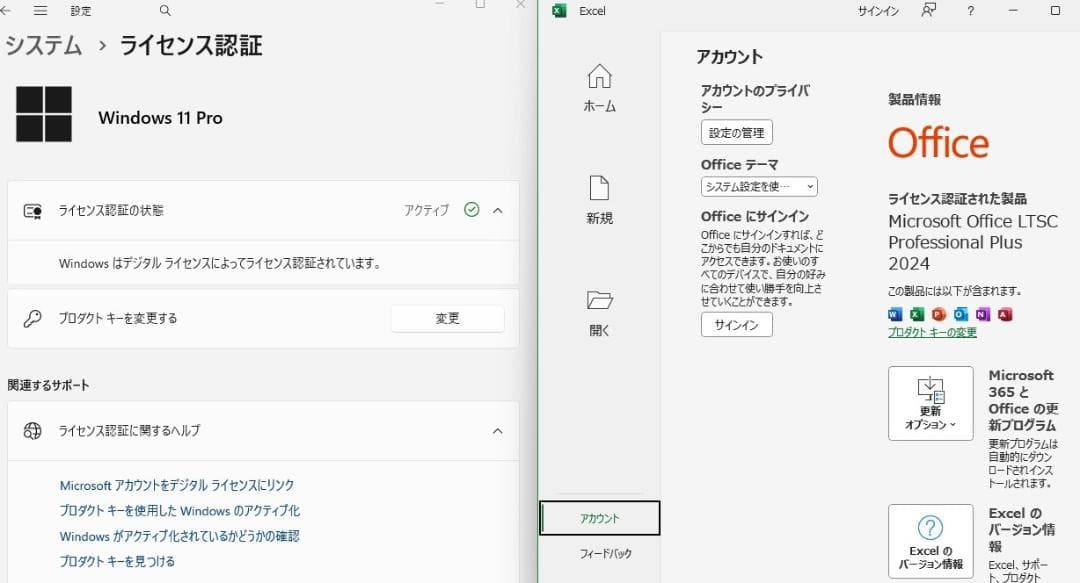Click the サインイン button under Office にサインイン

(x=737, y=325)
